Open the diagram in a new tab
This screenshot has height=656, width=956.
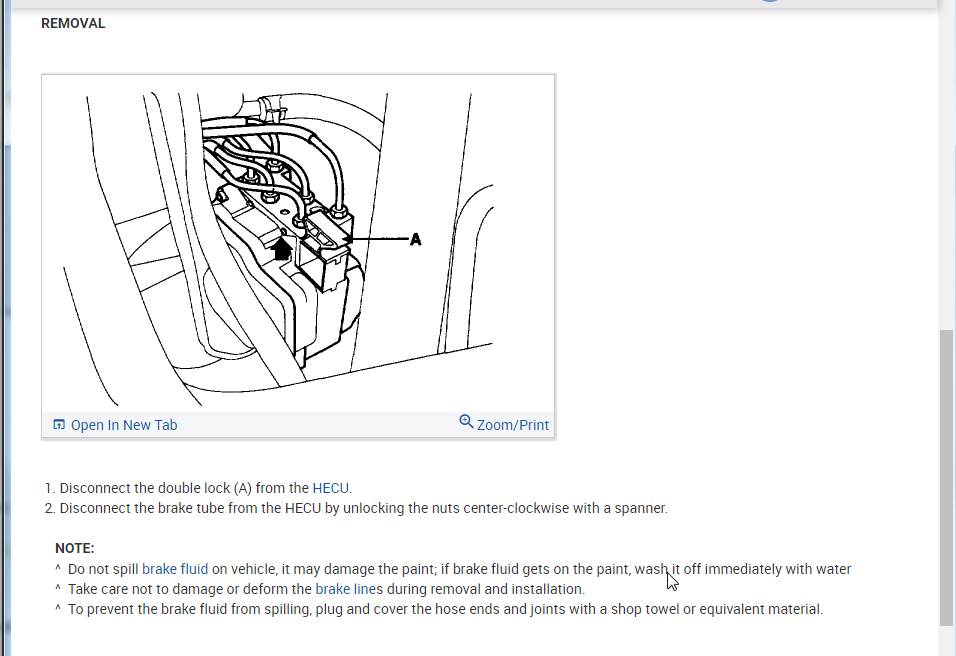tap(115, 425)
